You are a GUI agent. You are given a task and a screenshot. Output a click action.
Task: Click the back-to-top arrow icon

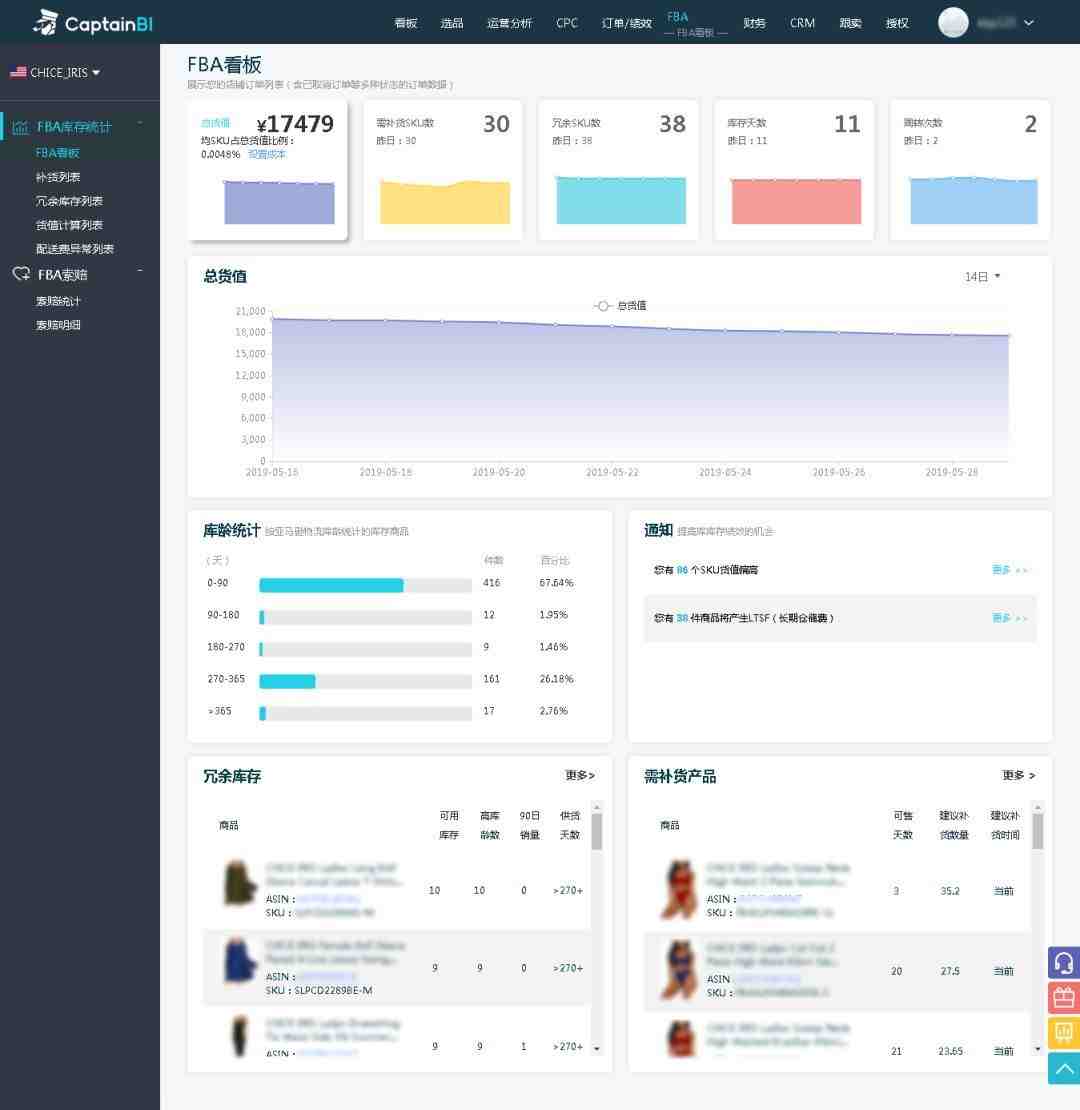click(1064, 1068)
